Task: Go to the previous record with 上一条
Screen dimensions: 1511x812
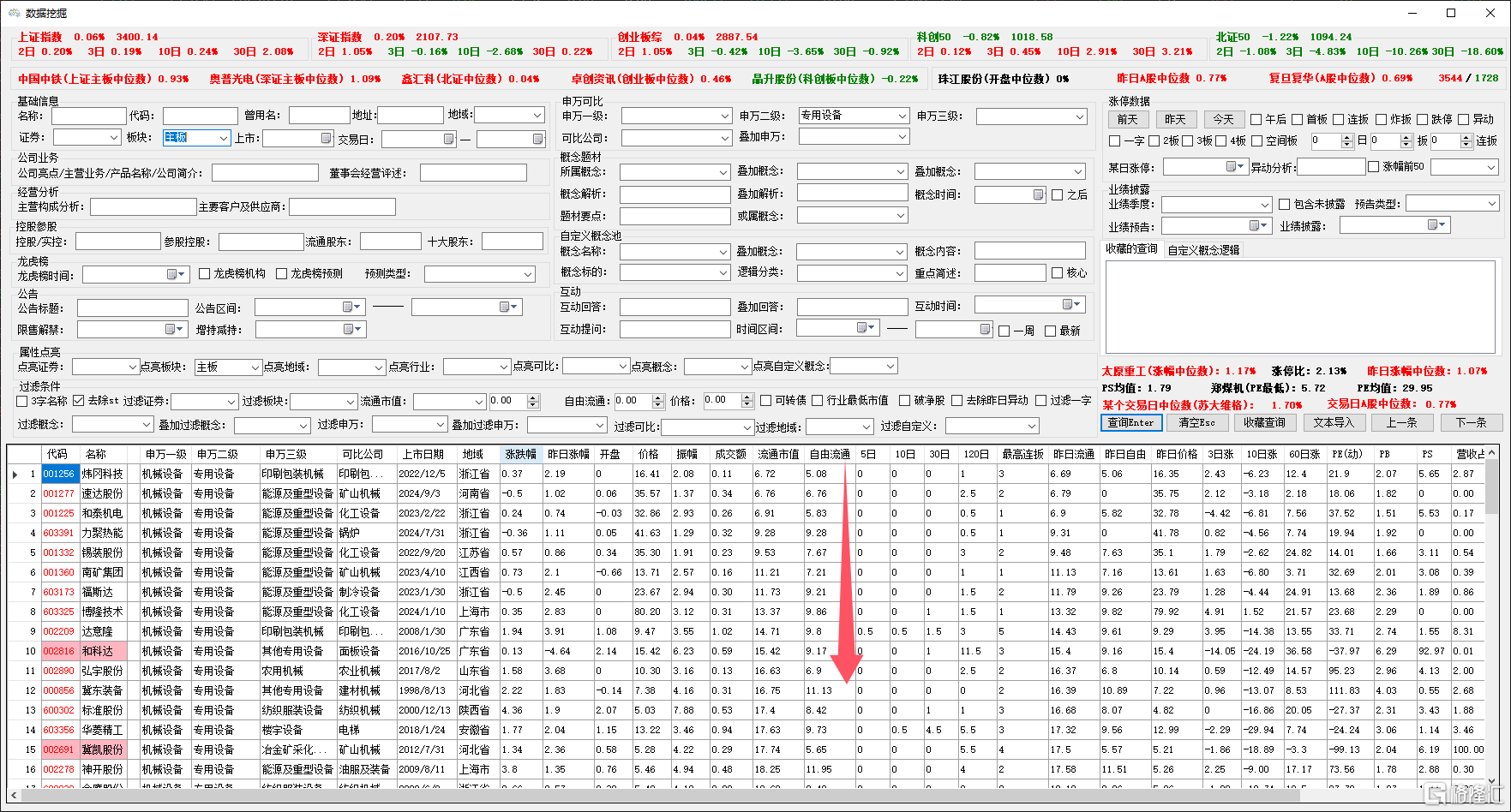Action: coord(1402,422)
